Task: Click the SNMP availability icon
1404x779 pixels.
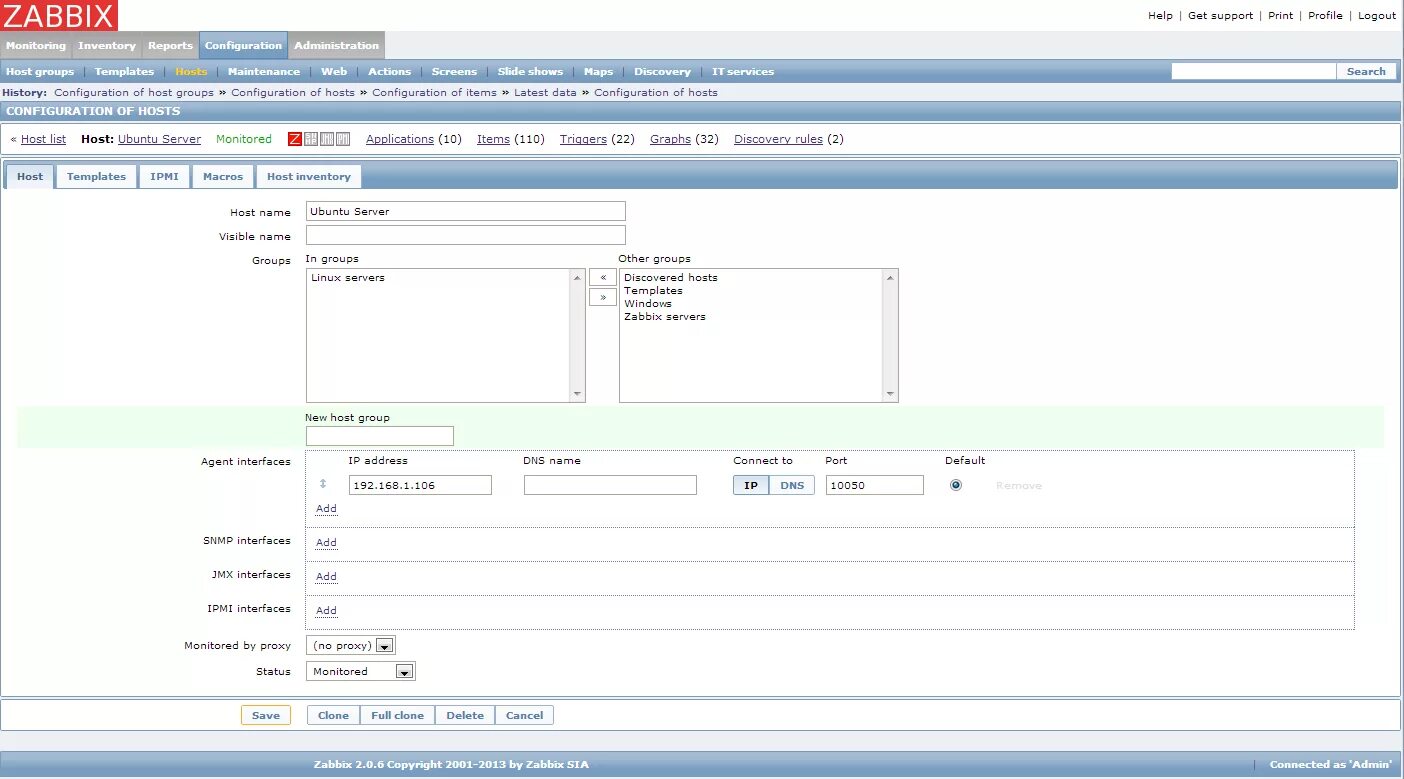Action: tap(311, 139)
